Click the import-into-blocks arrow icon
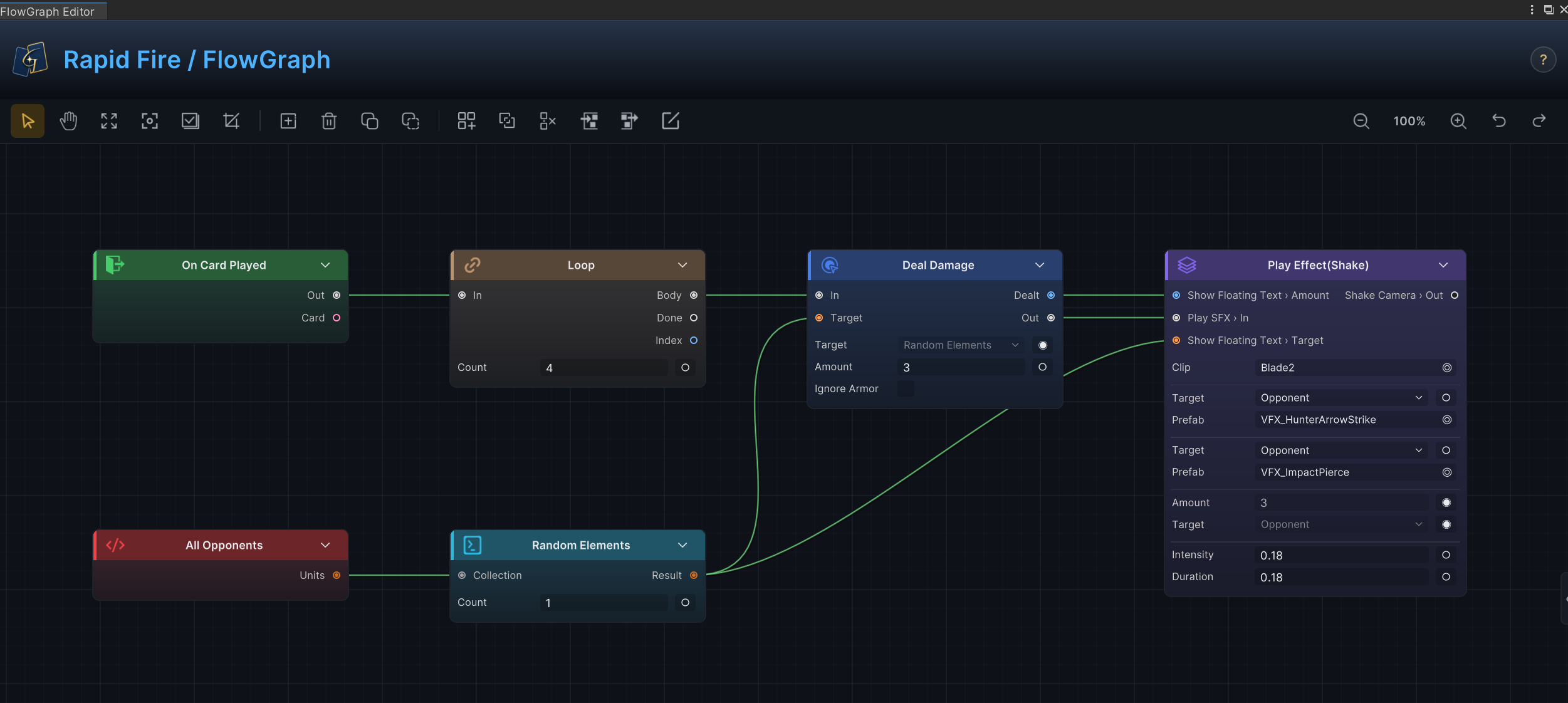The image size is (1568, 703). pyautogui.click(x=589, y=121)
